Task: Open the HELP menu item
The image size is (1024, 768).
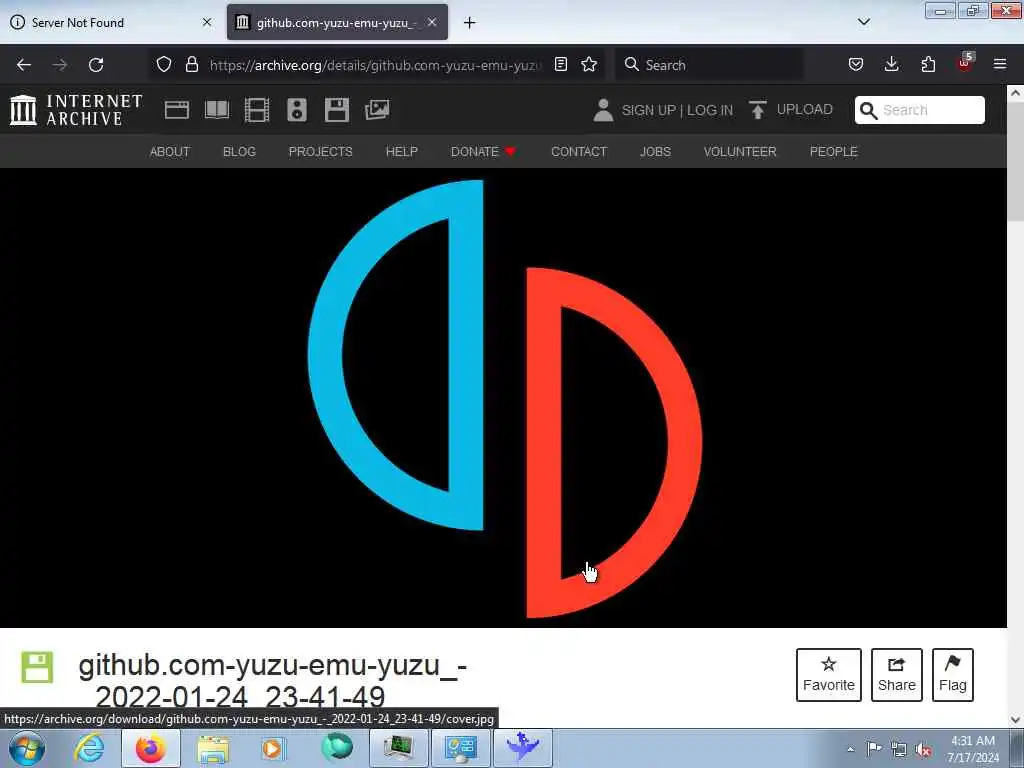Action: (x=402, y=152)
